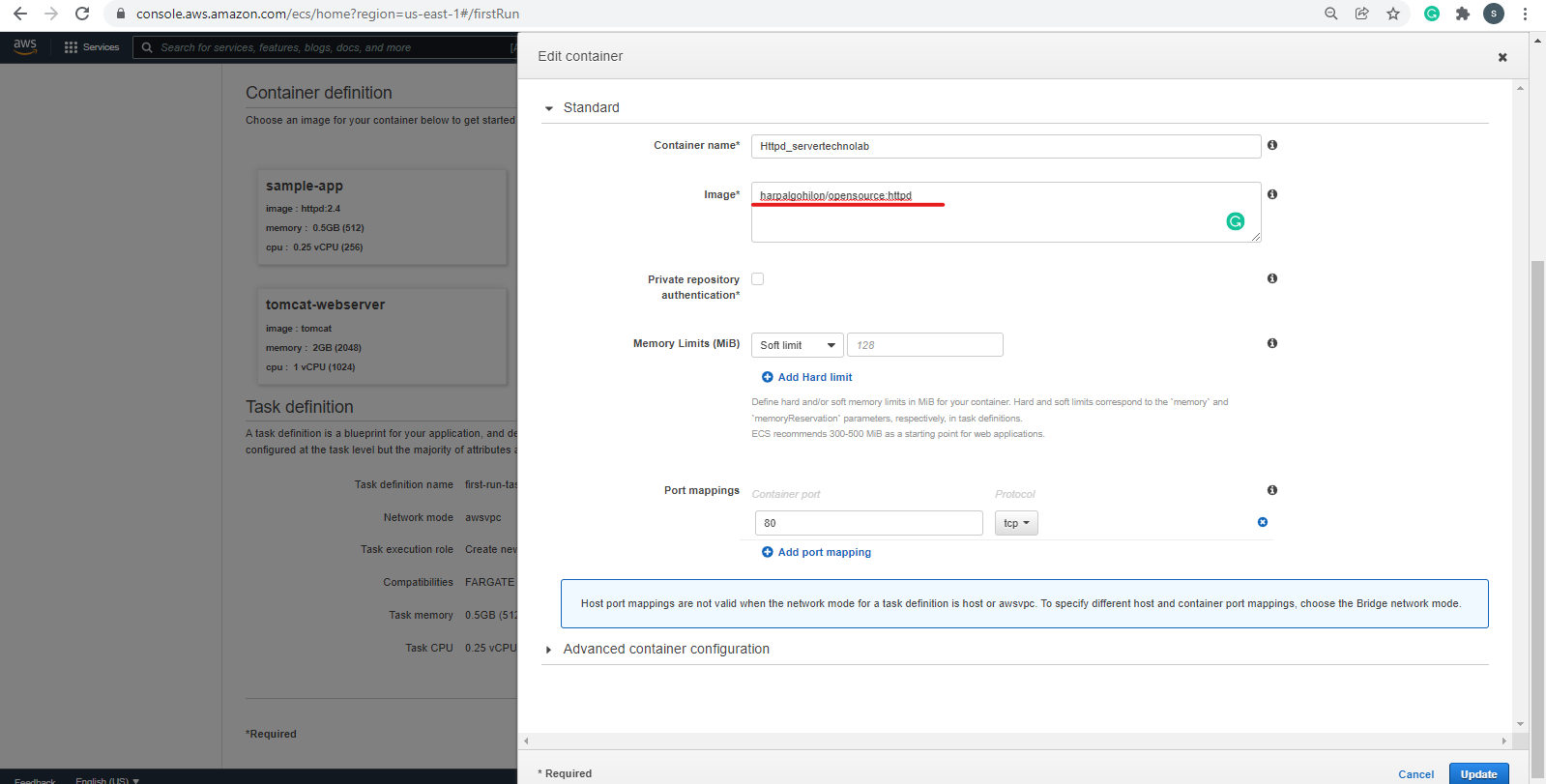Show info tooltip for Image field
The width and height of the screenshot is (1546, 784).
1272,194
